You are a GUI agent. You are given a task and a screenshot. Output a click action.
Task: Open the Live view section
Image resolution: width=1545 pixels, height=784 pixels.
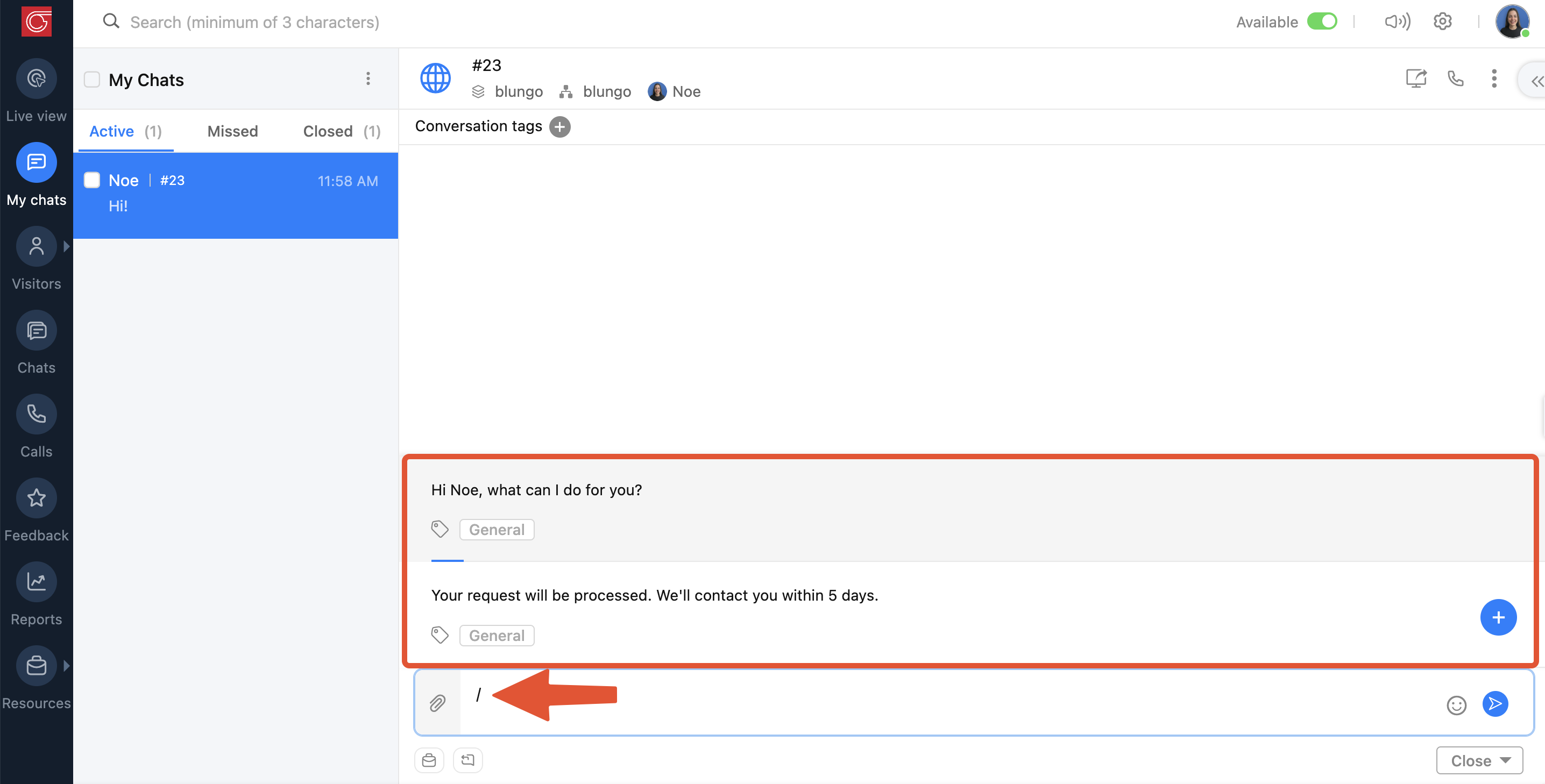[36, 79]
